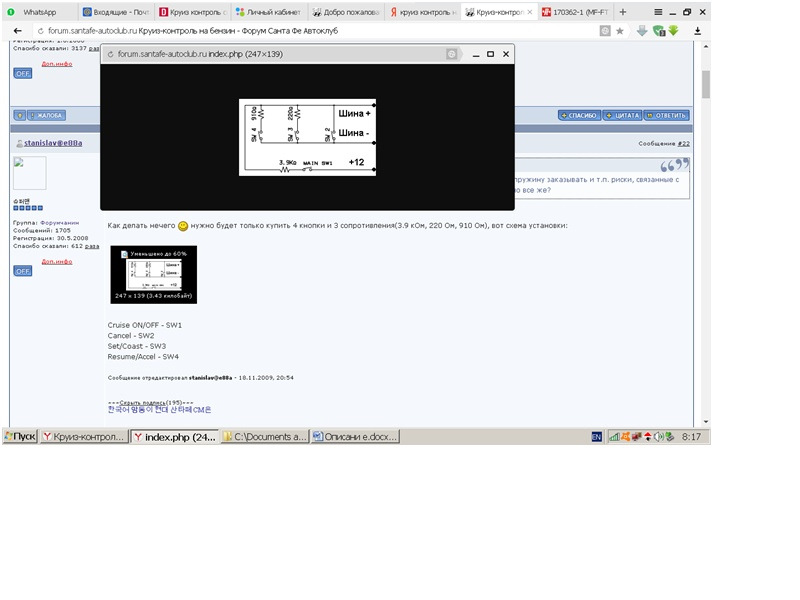Click the browser back arrow

click(18, 31)
